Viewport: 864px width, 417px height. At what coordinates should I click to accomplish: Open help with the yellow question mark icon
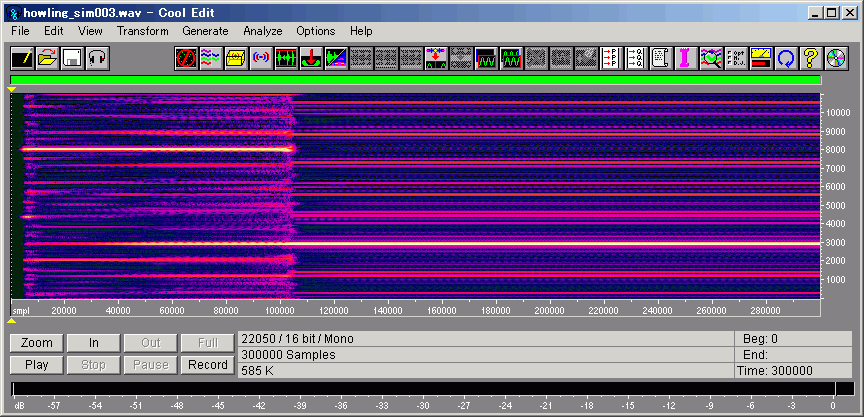coord(811,58)
